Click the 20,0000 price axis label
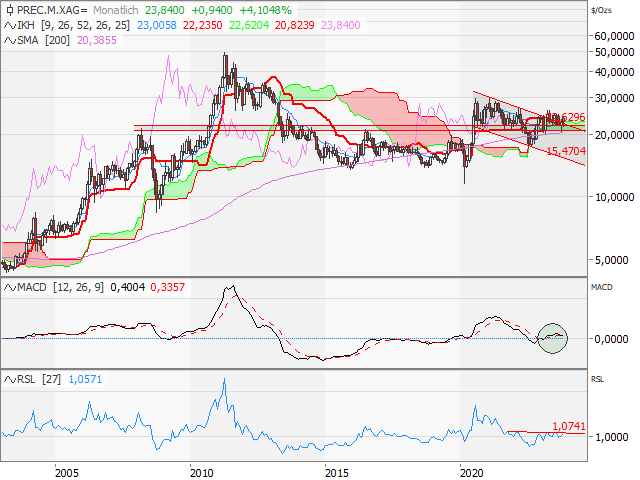Viewport: 640px width, 480px height. pos(614,134)
